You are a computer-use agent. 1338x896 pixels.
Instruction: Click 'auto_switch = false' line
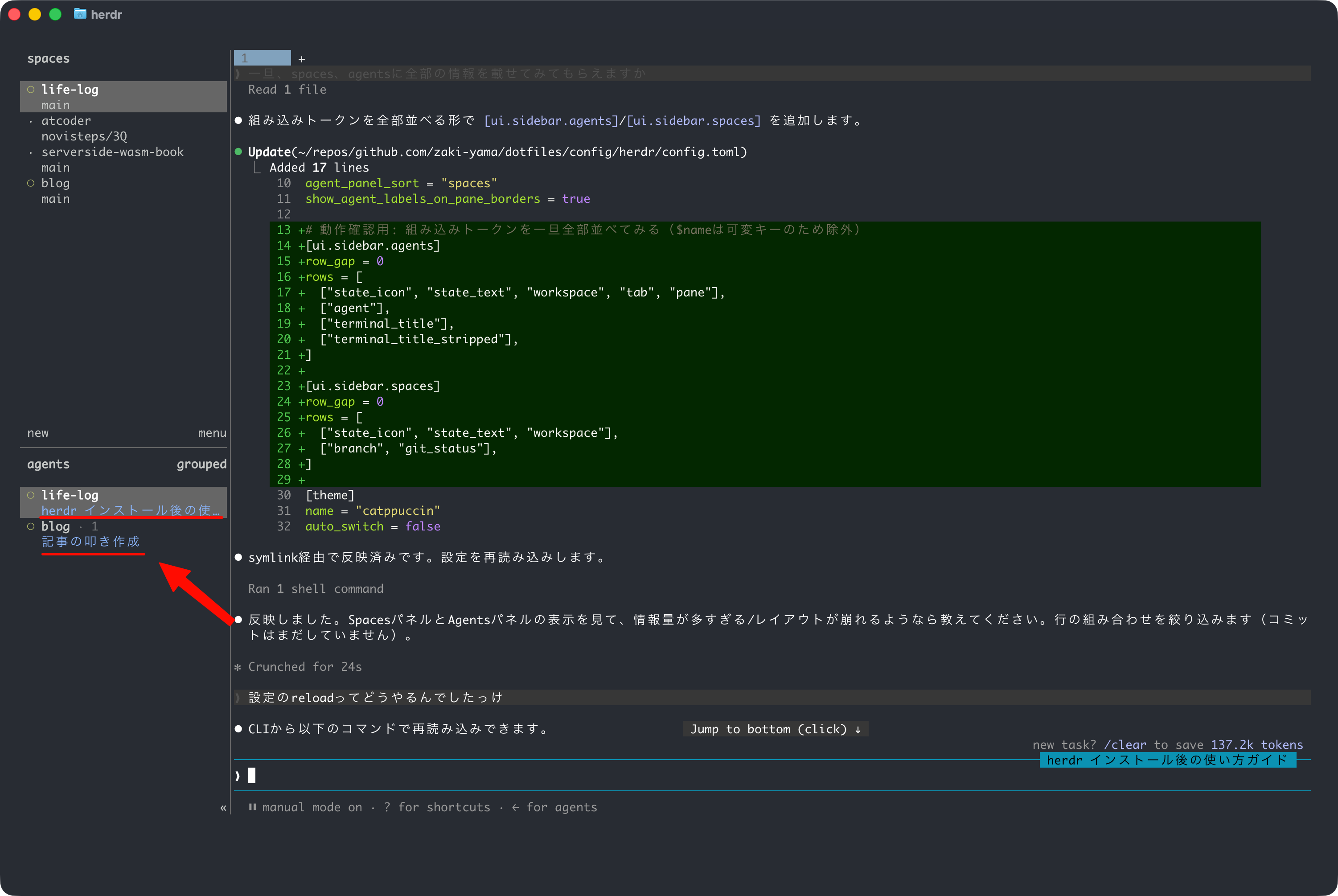pyautogui.click(x=373, y=526)
